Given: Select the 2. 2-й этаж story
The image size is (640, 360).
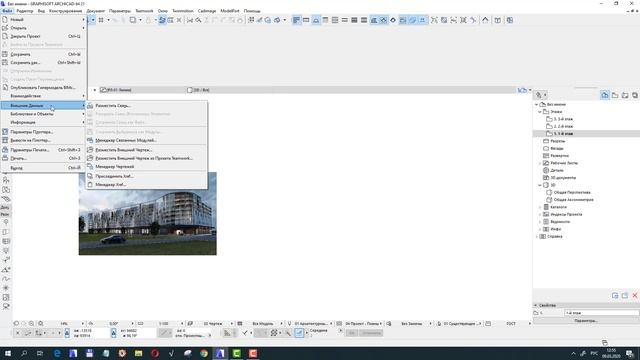Looking at the screenshot, I should [563, 127].
